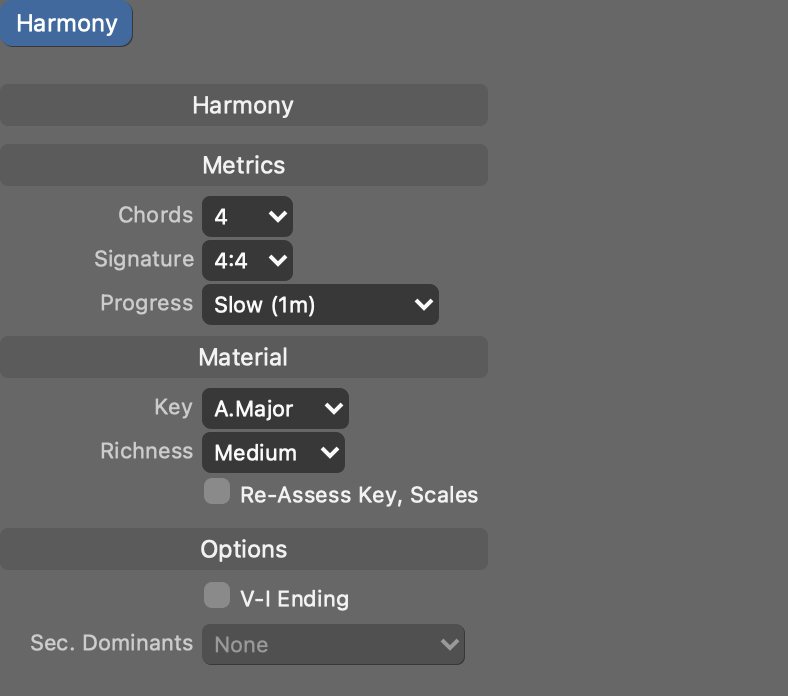The width and height of the screenshot is (788, 696).
Task: Open the Chords count dropdown
Action: pyautogui.click(x=247, y=216)
